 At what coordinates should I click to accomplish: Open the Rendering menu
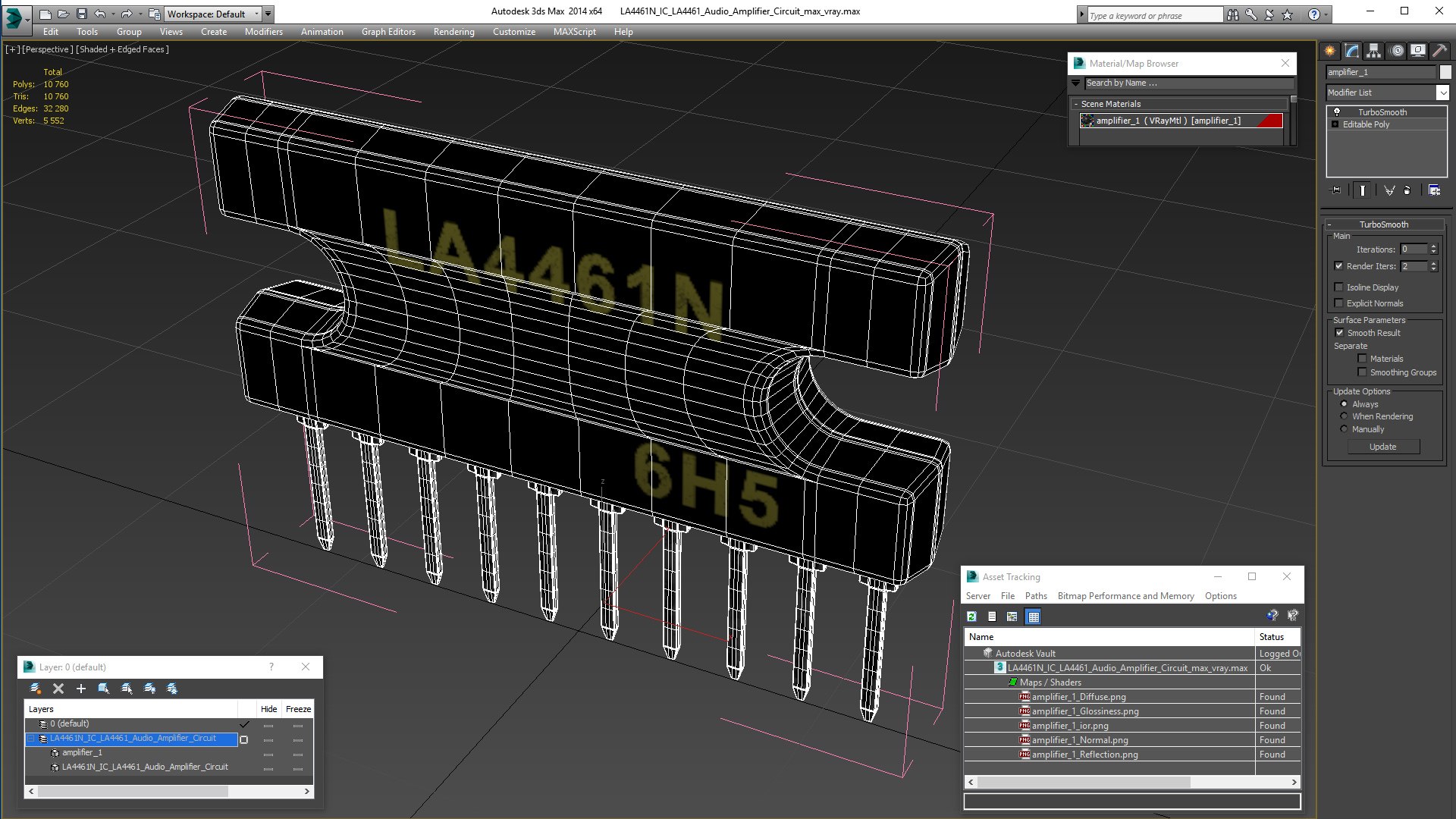click(453, 32)
